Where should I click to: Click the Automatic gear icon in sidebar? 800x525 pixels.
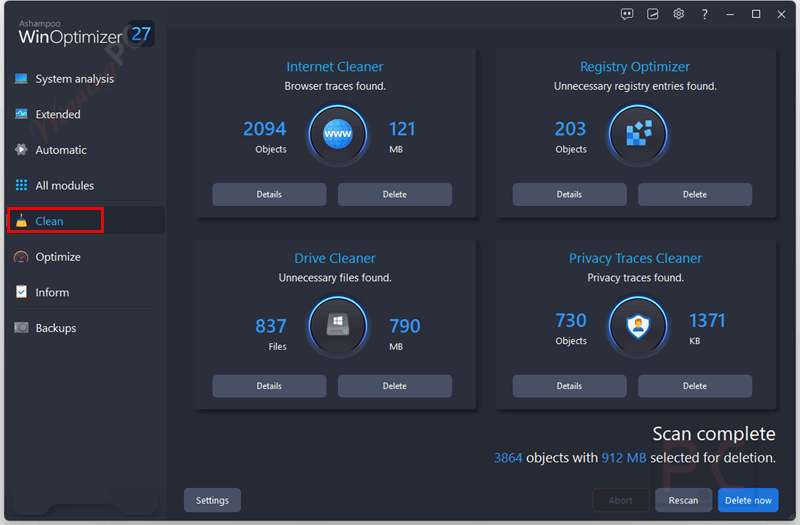pos(21,149)
